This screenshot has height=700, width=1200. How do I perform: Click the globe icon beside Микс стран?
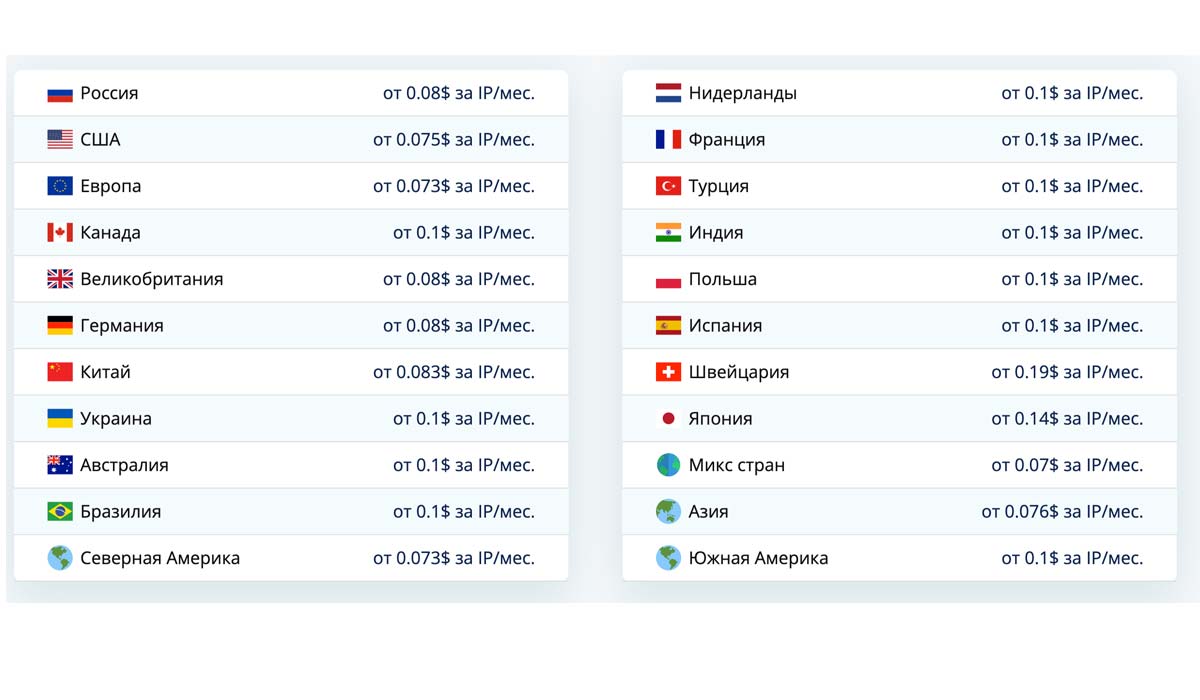pos(668,465)
